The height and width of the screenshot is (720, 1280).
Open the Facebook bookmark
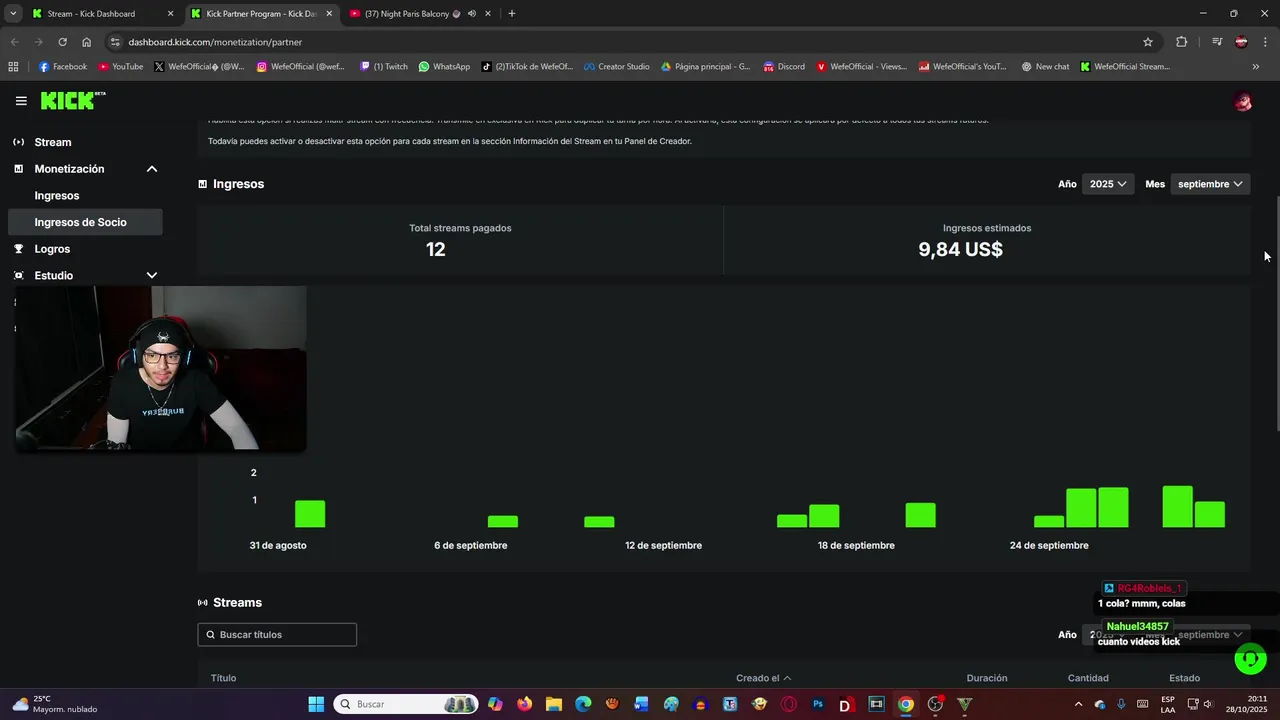[x=63, y=67]
